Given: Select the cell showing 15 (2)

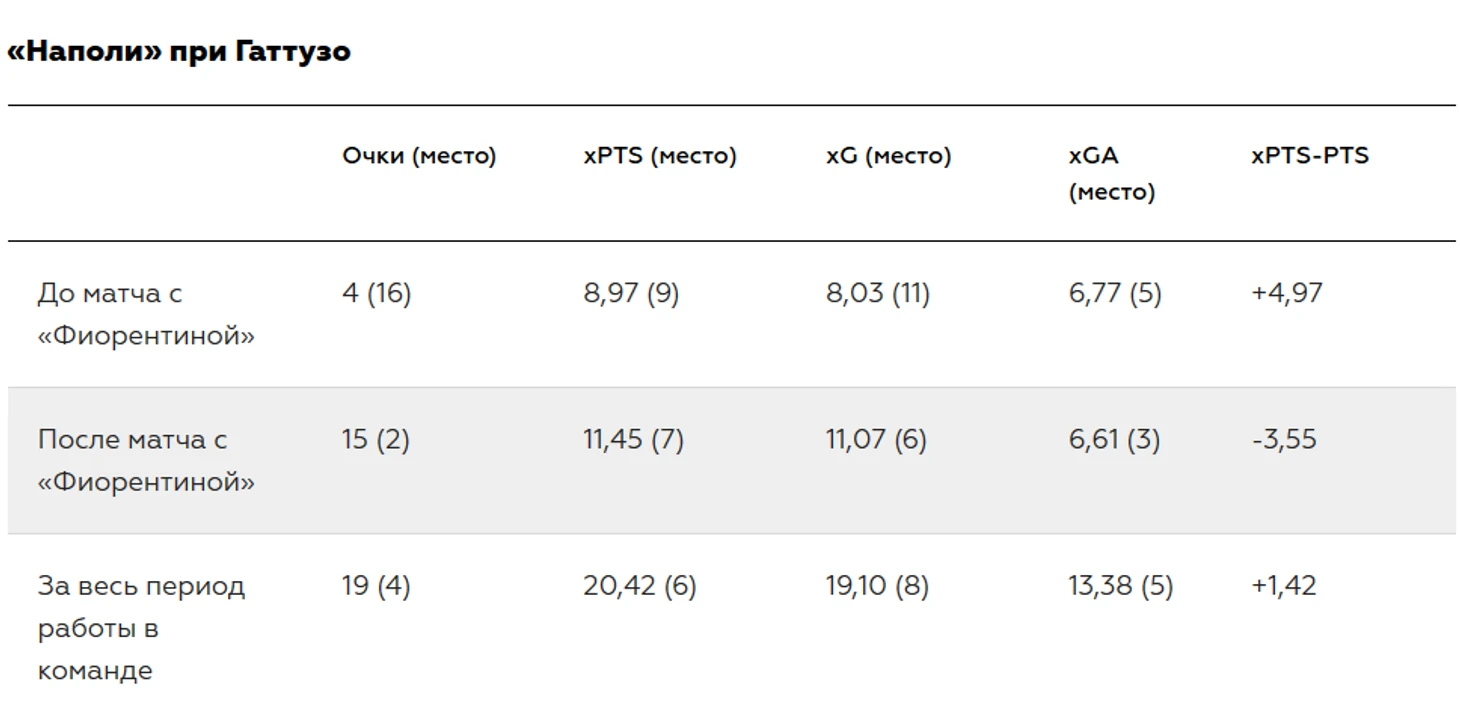Looking at the screenshot, I should [375, 439].
